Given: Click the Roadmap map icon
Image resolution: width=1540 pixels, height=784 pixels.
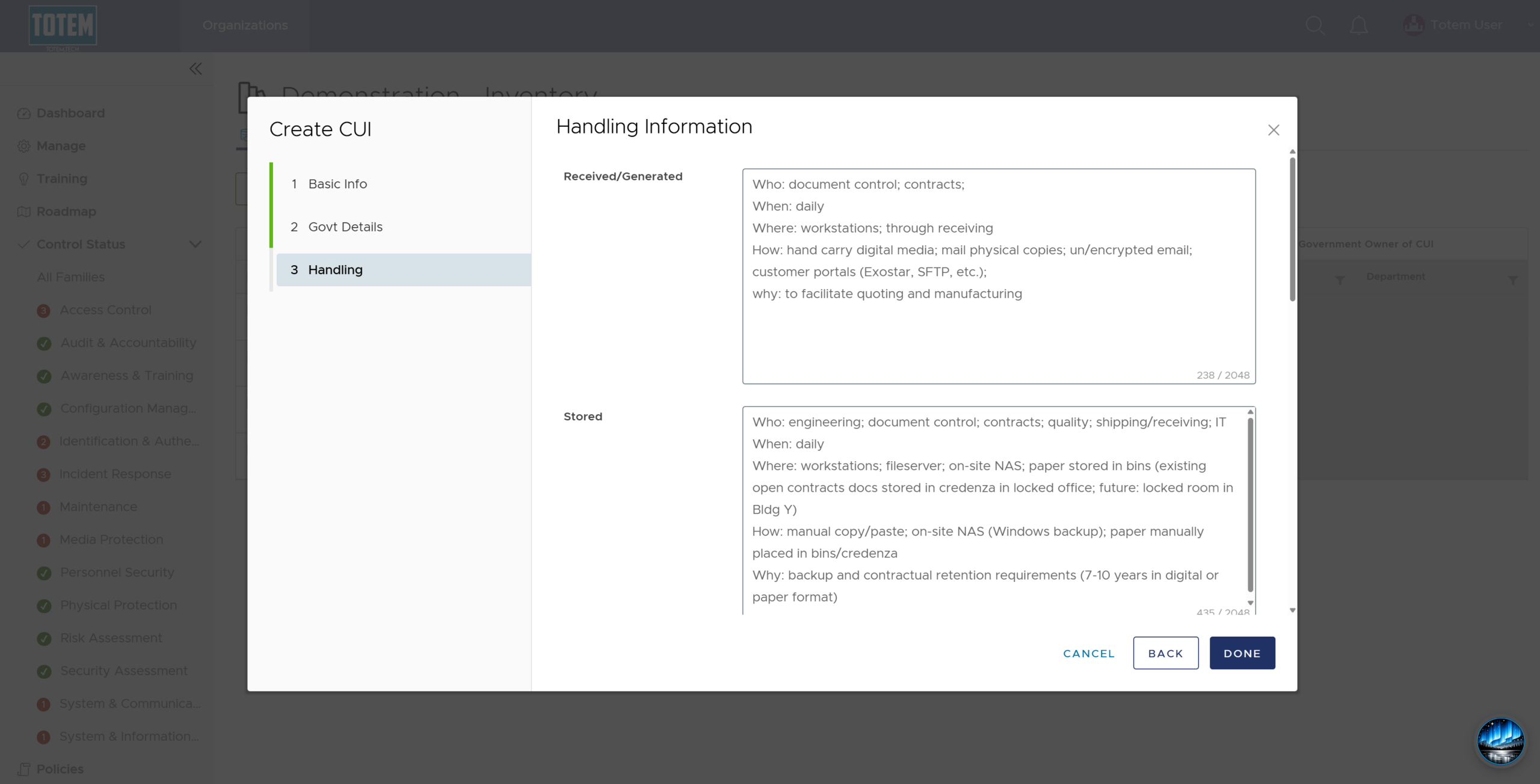Looking at the screenshot, I should pos(24,212).
